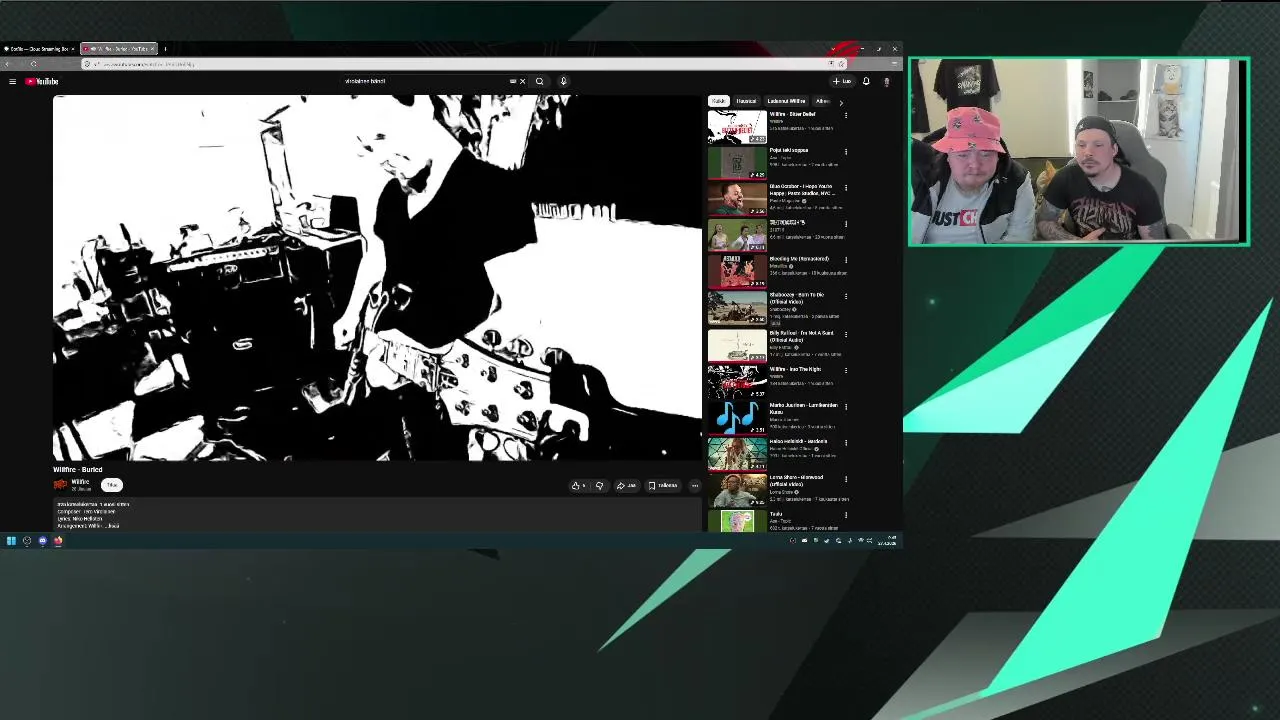
Task: Open Discord from the taskbar
Action: [x=42, y=541]
